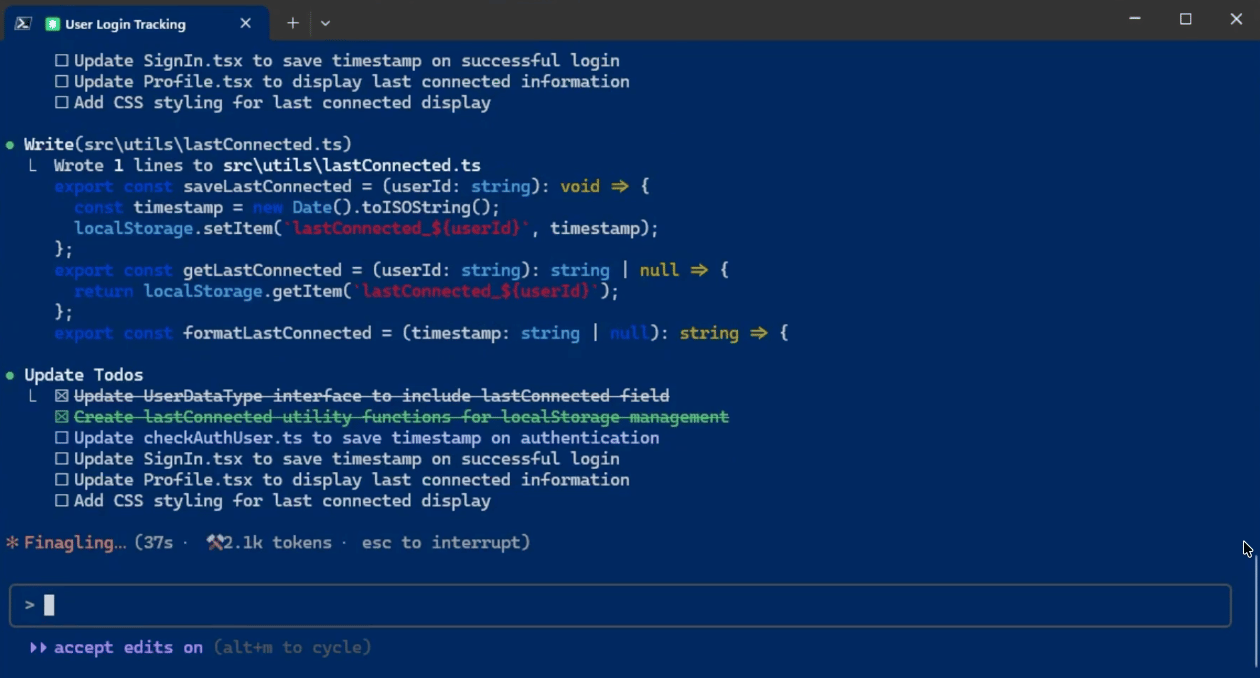Click the double-arrow icon before accept edits
The height and width of the screenshot is (678, 1260).
point(38,648)
